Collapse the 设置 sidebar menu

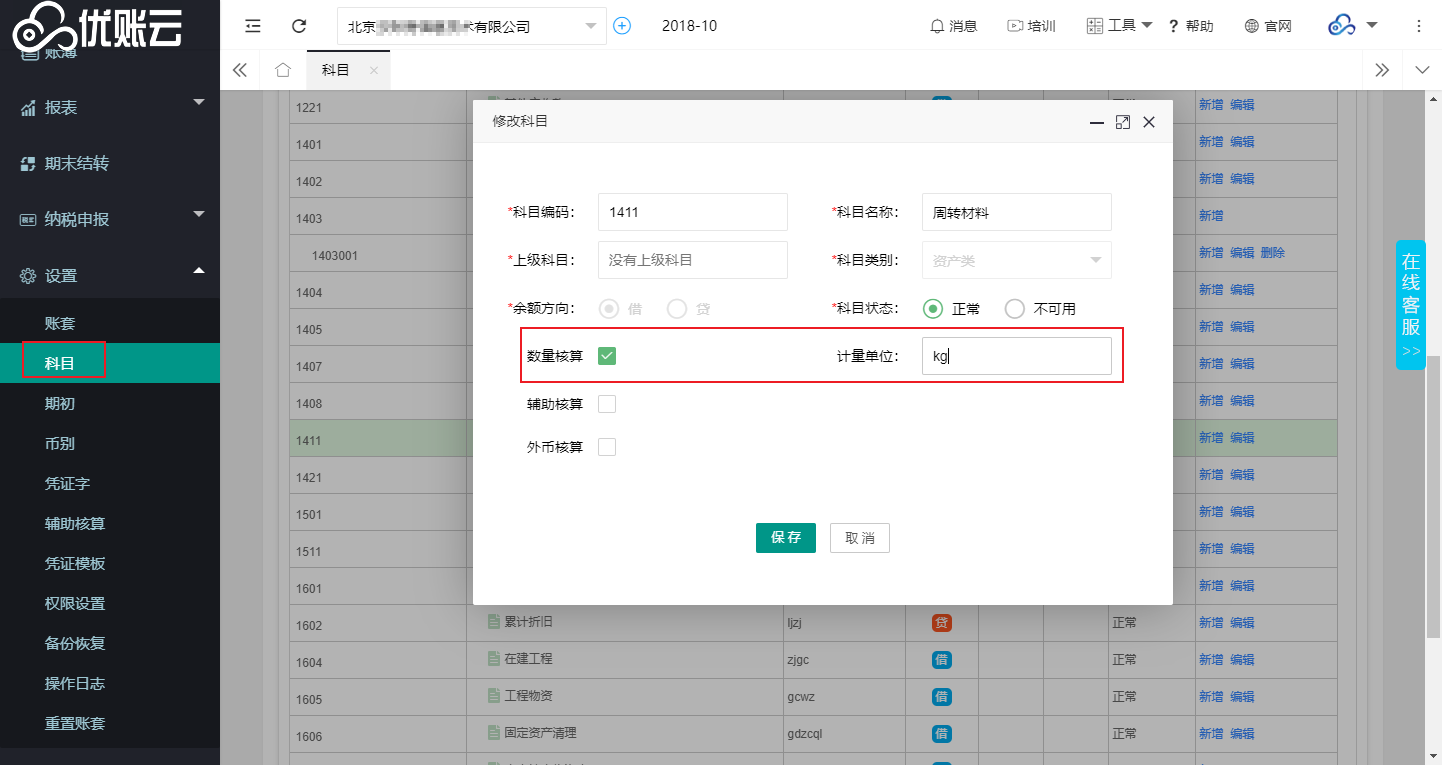110,275
